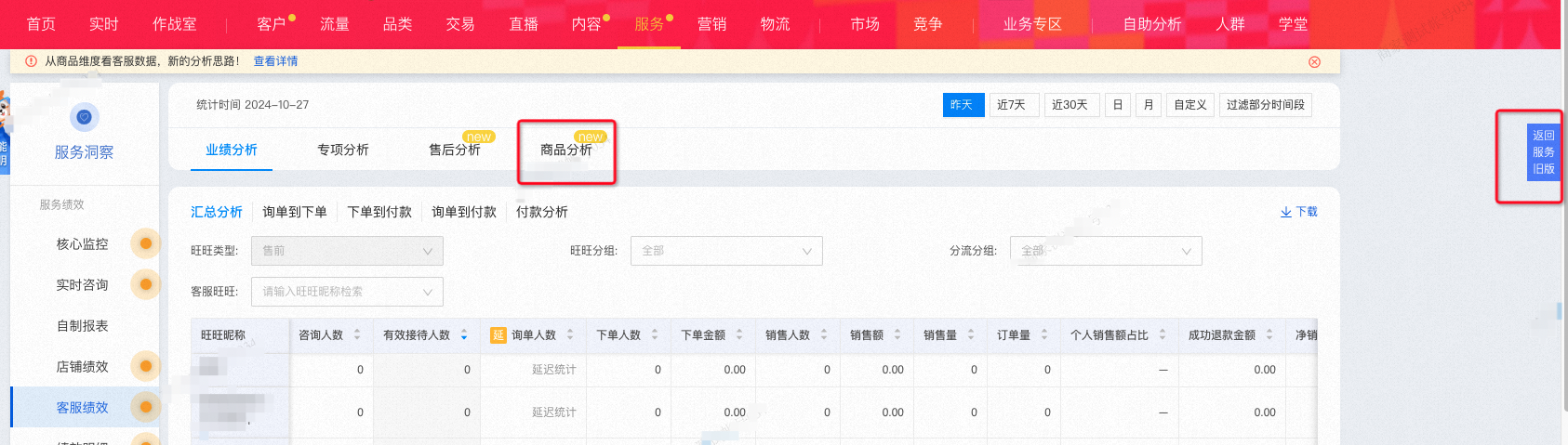This screenshot has height=445, width=1568.
Task: Click orange dot beside 实时咨询
Action: pos(145,284)
